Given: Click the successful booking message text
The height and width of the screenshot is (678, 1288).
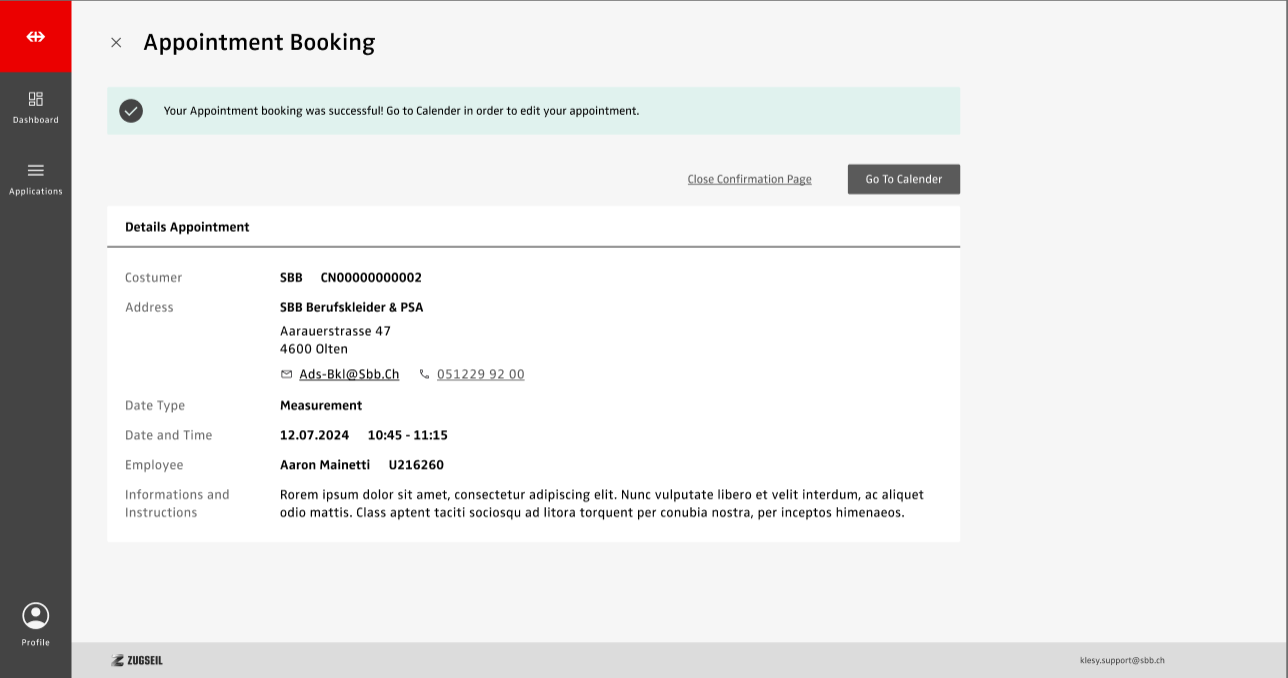Looking at the screenshot, I should pyautogui.click(x=401, y=111).
